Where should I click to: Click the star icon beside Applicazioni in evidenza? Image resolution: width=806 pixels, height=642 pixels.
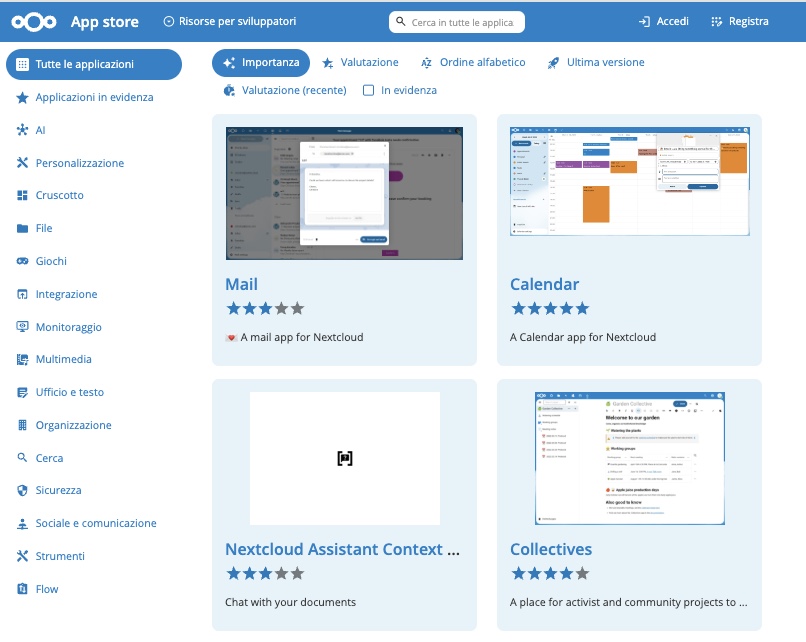[22, 98]
